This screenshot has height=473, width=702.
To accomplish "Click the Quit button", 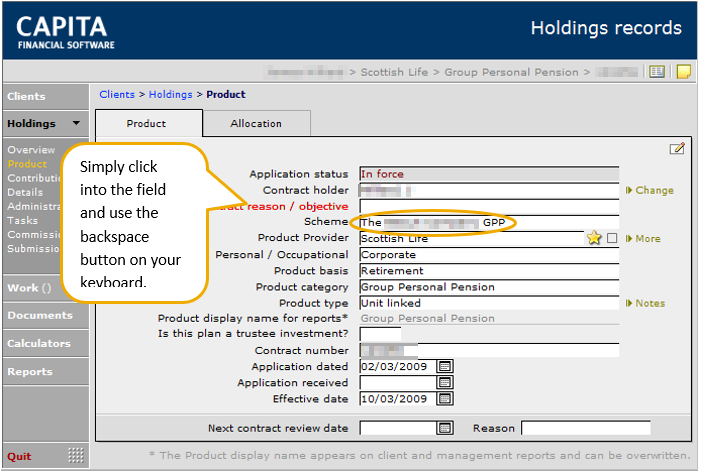I will coord(19,456).
